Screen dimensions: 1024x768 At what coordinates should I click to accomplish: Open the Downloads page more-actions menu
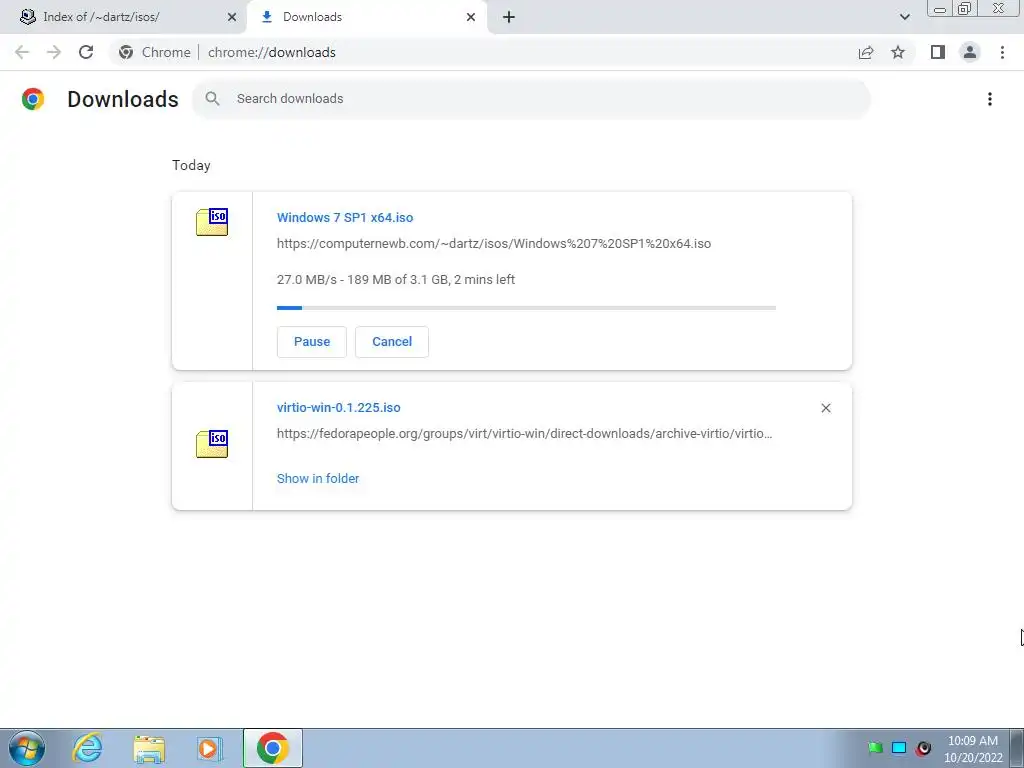[x=990, y=99]
